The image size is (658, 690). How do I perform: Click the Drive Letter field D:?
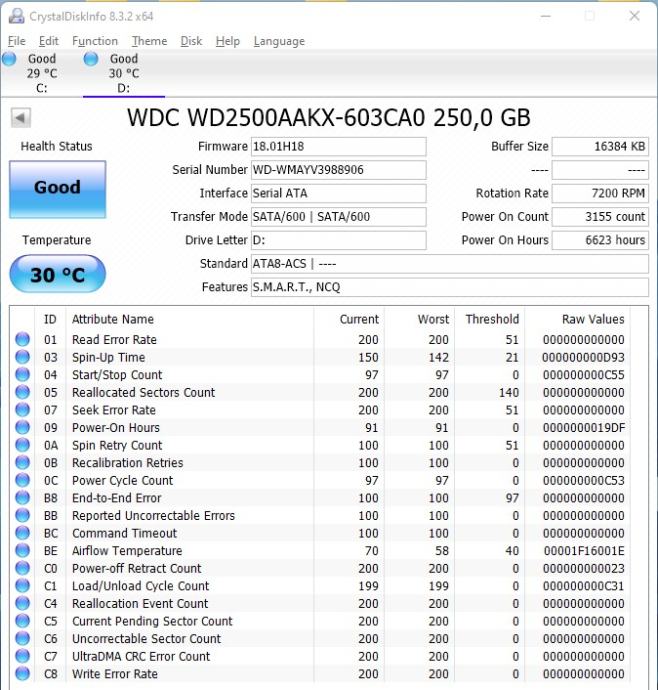click(338, 240)
